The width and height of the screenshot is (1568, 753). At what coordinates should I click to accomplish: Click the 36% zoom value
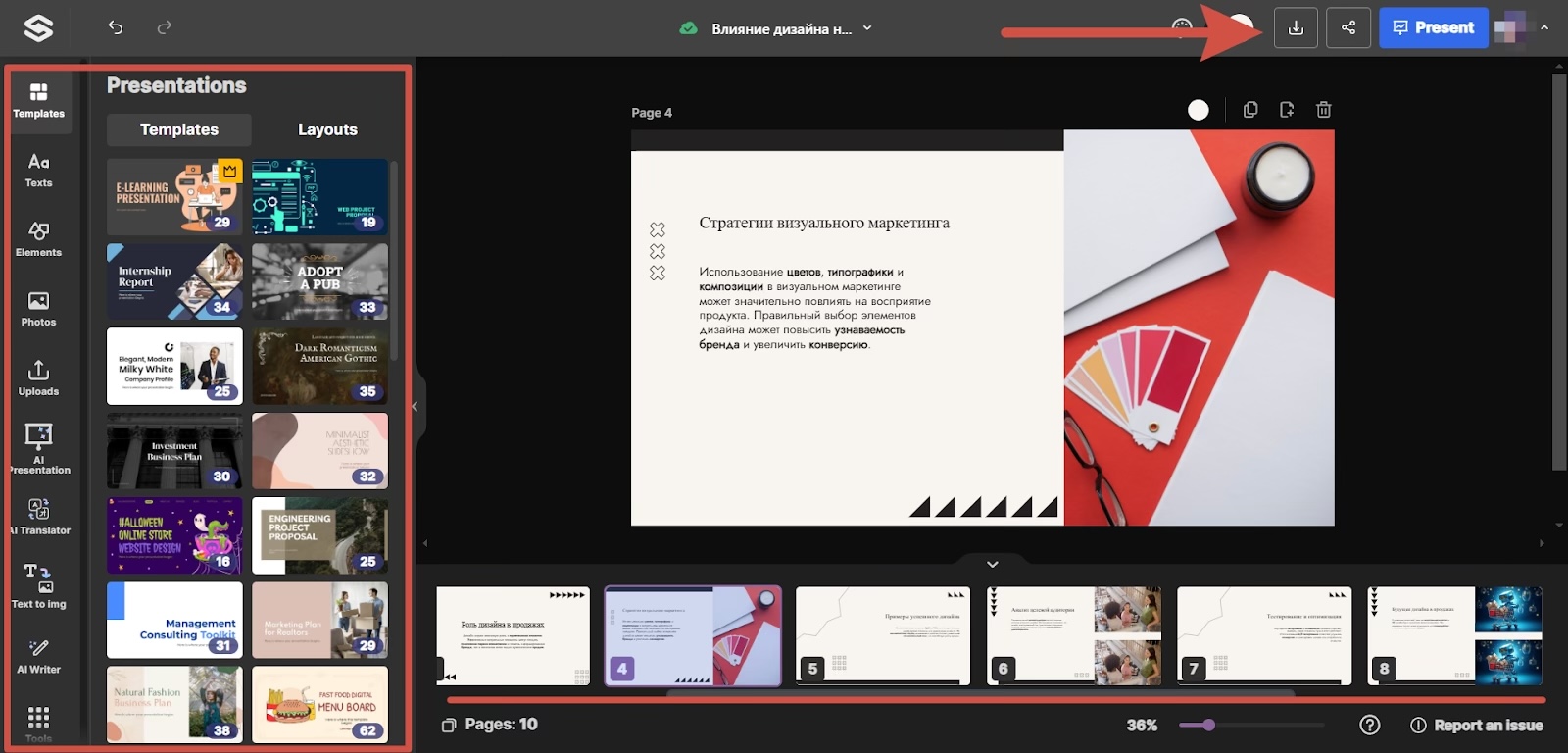[1142, 726]
